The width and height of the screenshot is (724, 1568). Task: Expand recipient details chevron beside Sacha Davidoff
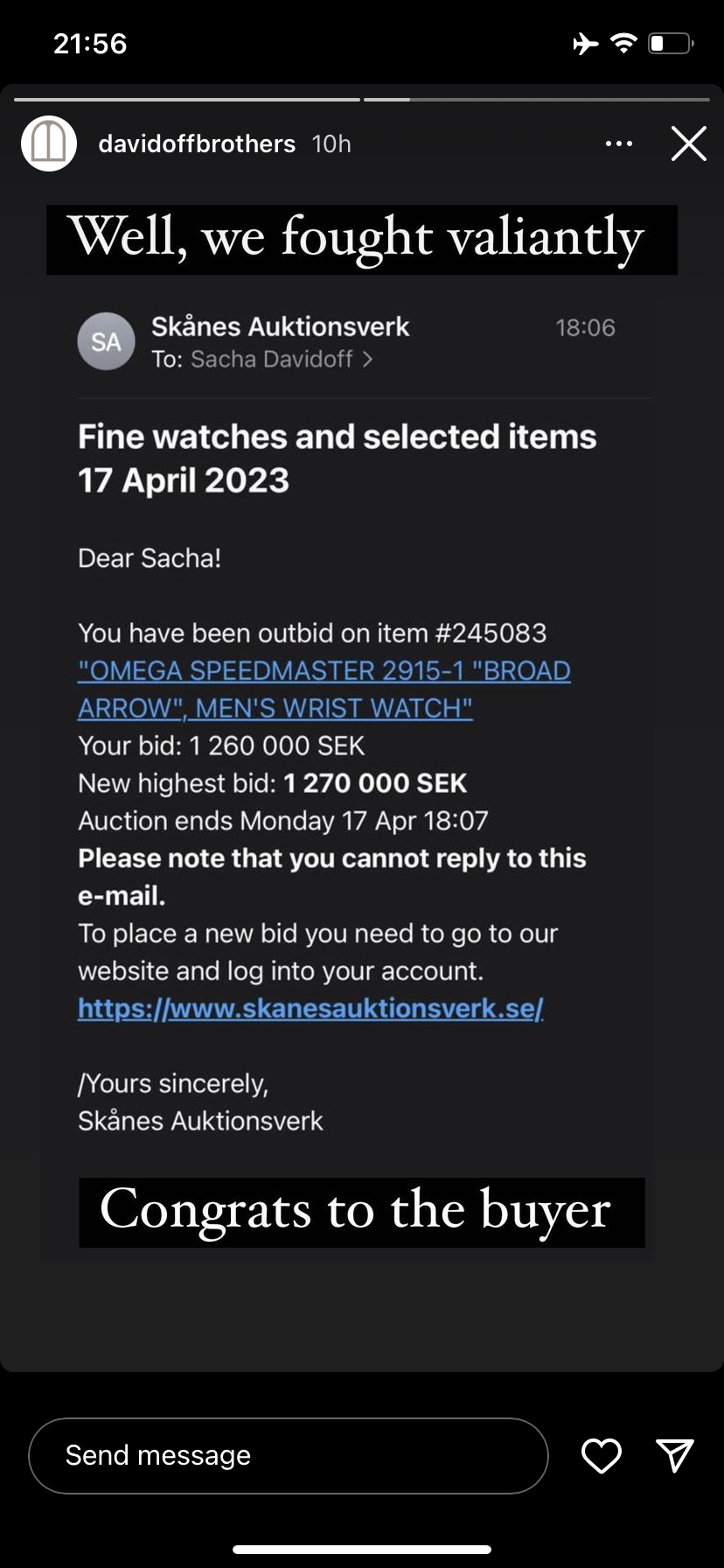367,360
